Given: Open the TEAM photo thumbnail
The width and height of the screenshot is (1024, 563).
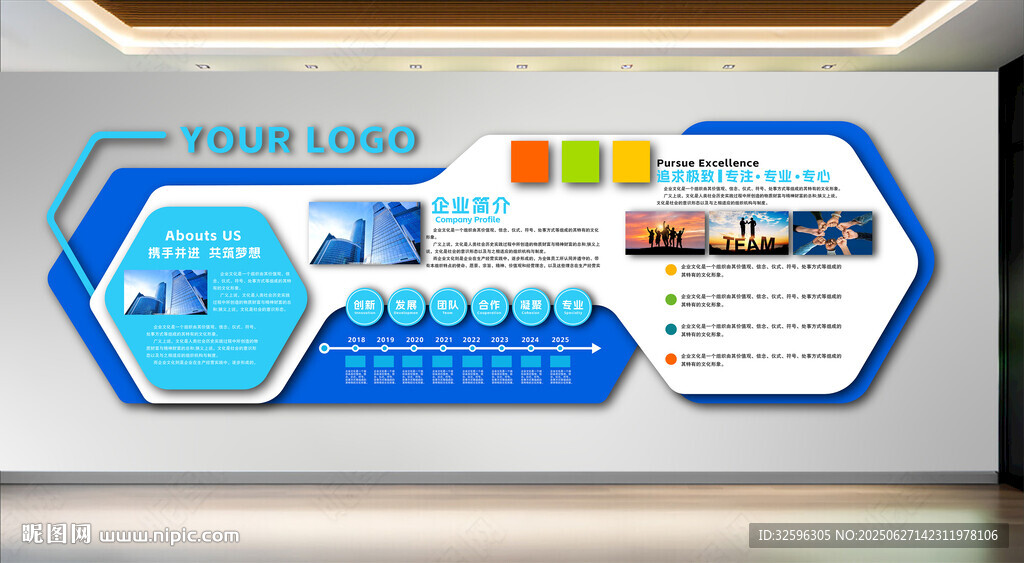Looking at the screenshot, I should [x=748, y=233].
